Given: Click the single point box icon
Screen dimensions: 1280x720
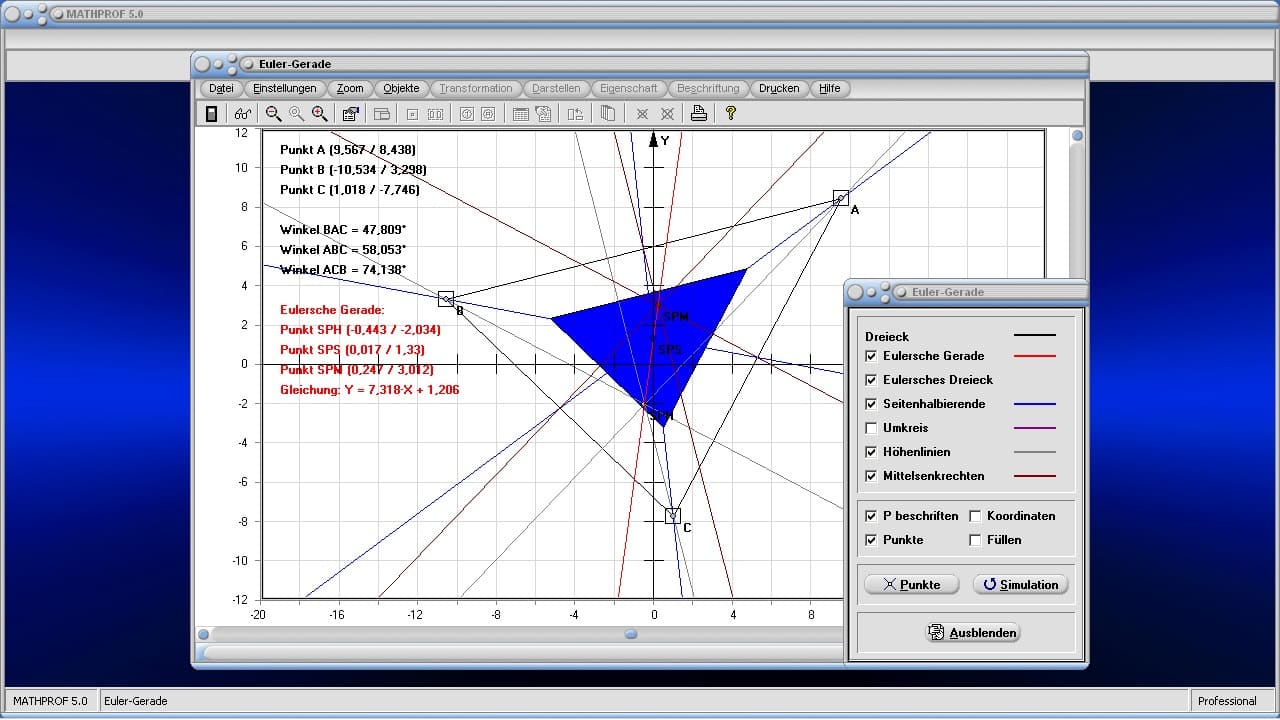Looking at the screenshot, I should point(412,114).
